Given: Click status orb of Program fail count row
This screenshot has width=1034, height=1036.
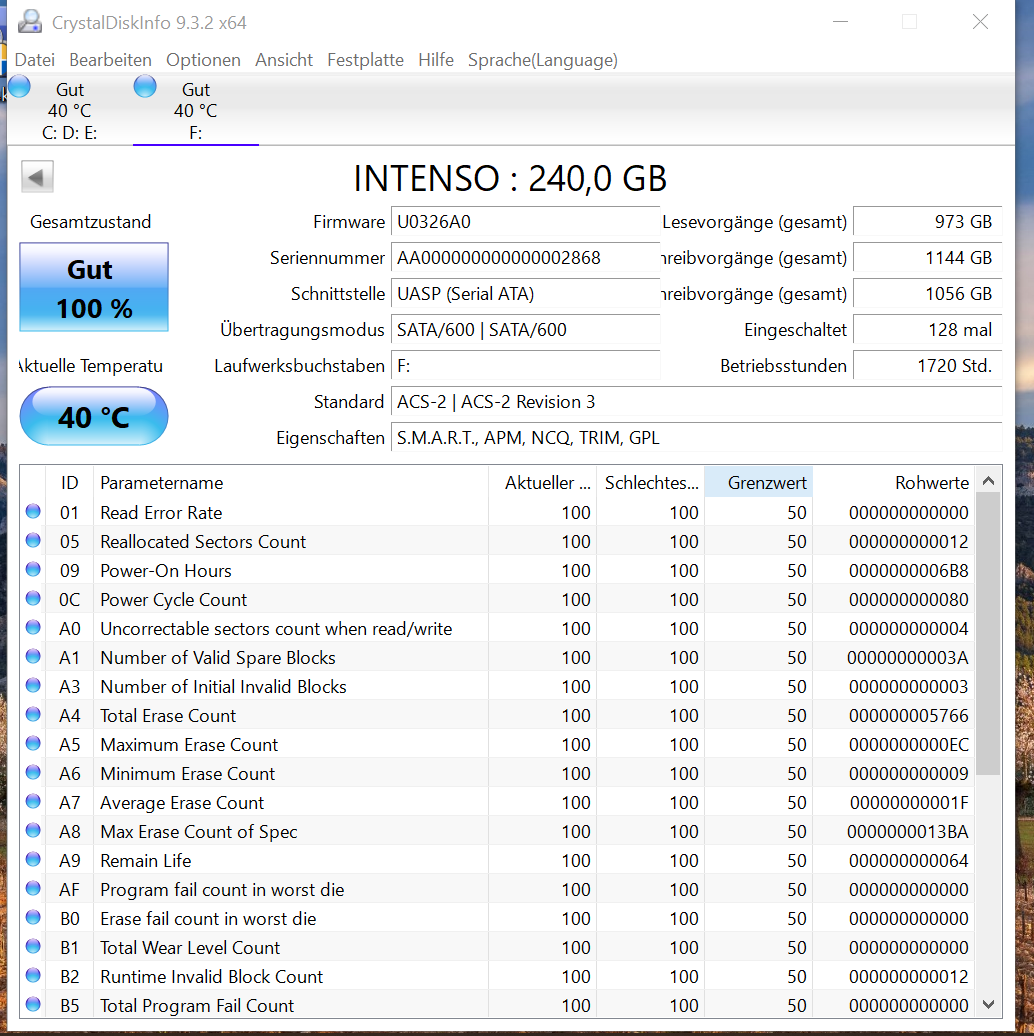Looking at the screenshot, I should pos(33,889).
